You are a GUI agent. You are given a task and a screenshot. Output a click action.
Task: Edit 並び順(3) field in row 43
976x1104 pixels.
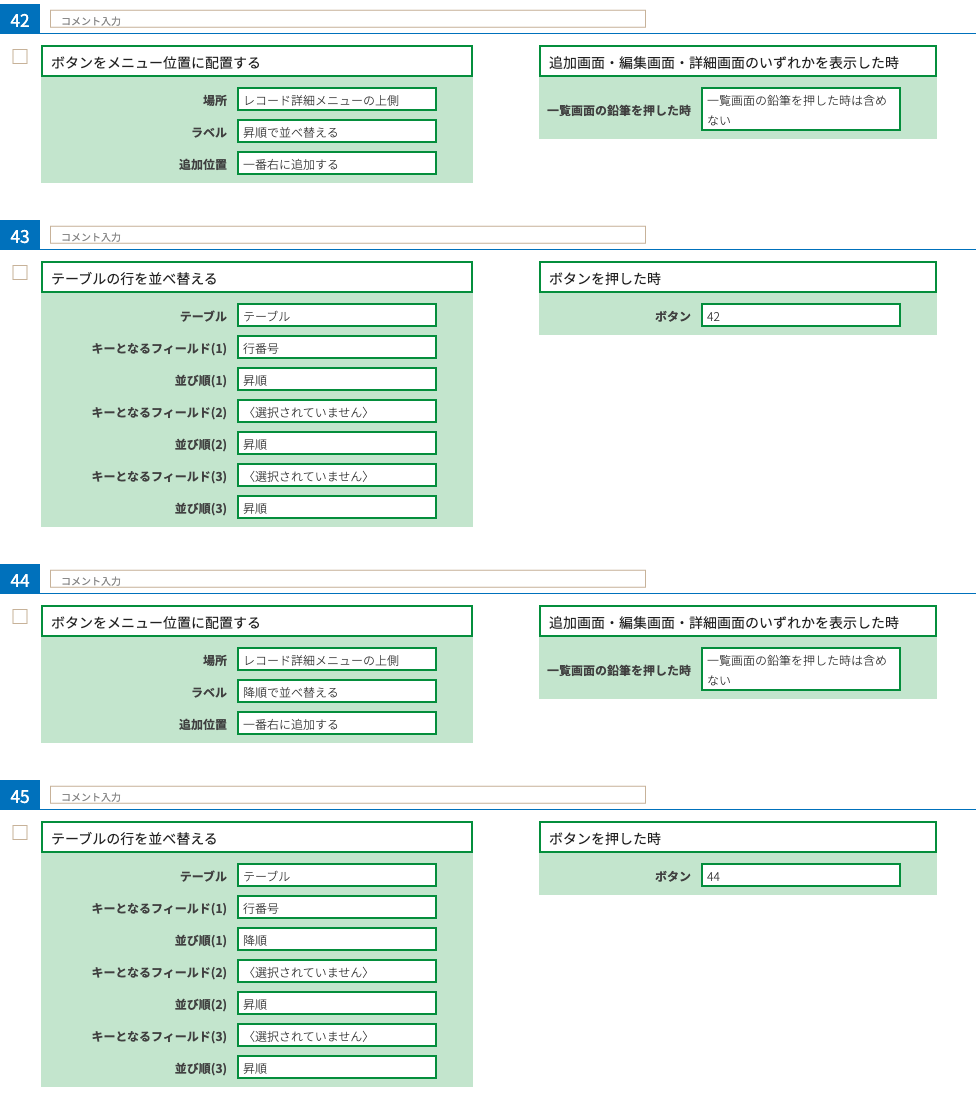[x=337, y=508]
